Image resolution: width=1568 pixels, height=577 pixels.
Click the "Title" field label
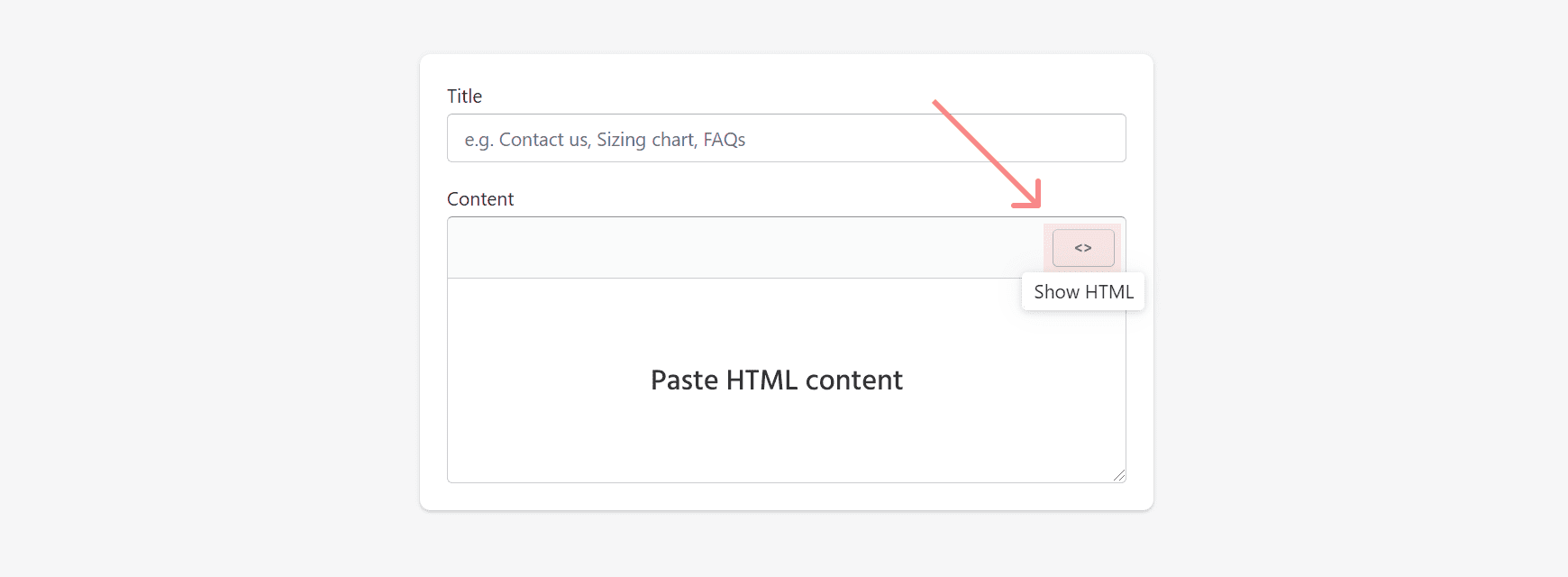[464, 96]
